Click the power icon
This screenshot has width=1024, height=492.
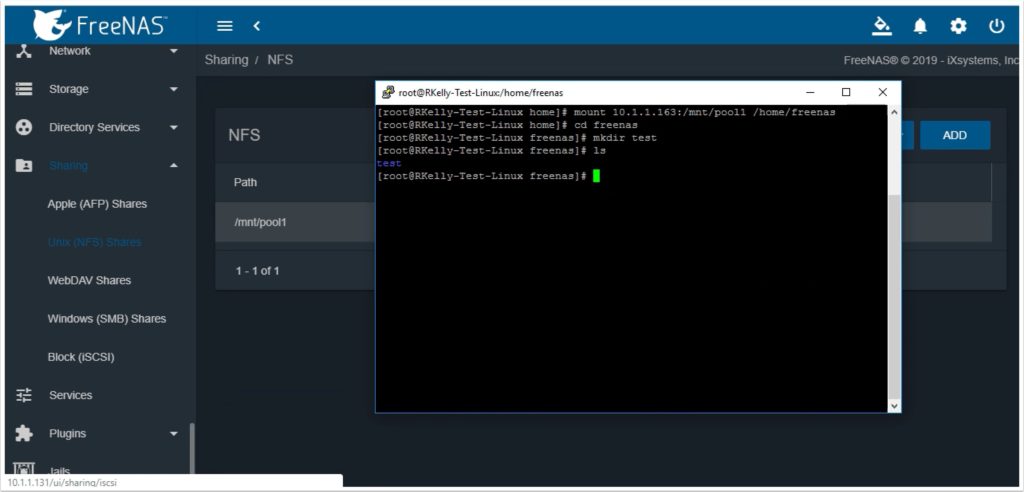(x=996, y=25)
